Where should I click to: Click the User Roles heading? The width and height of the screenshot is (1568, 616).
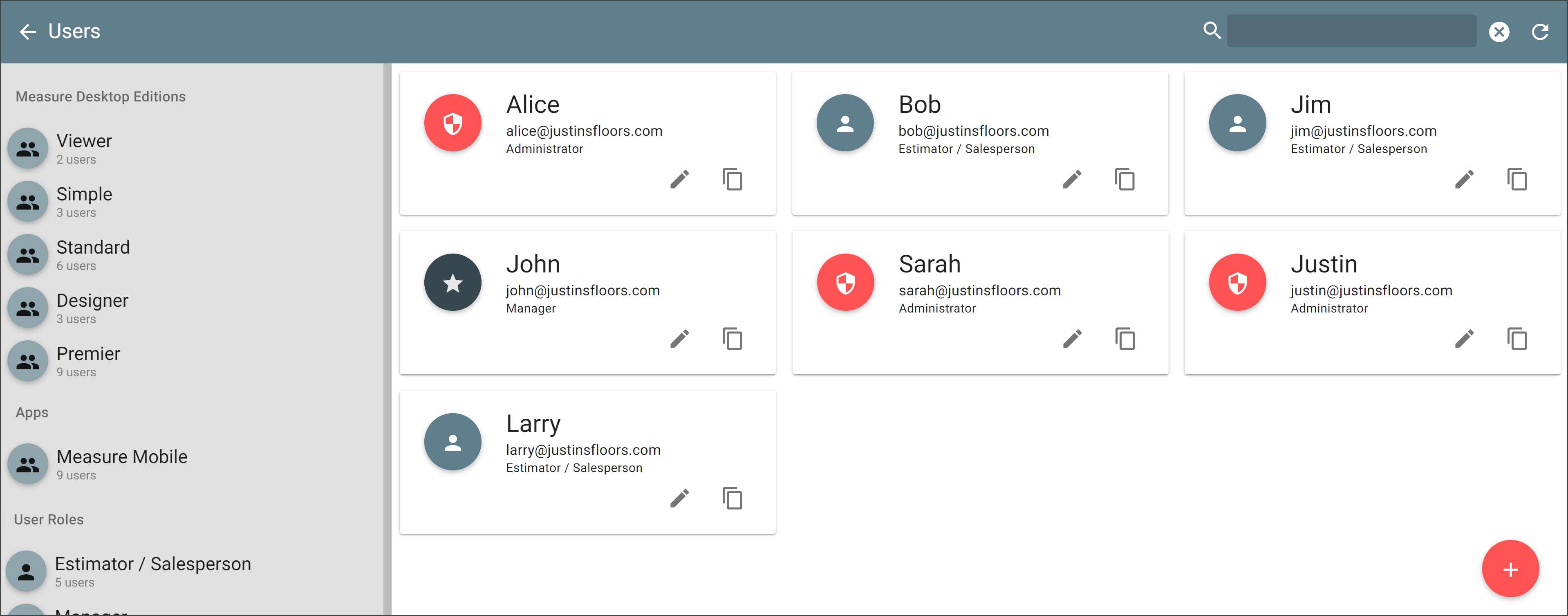[49, 520]
